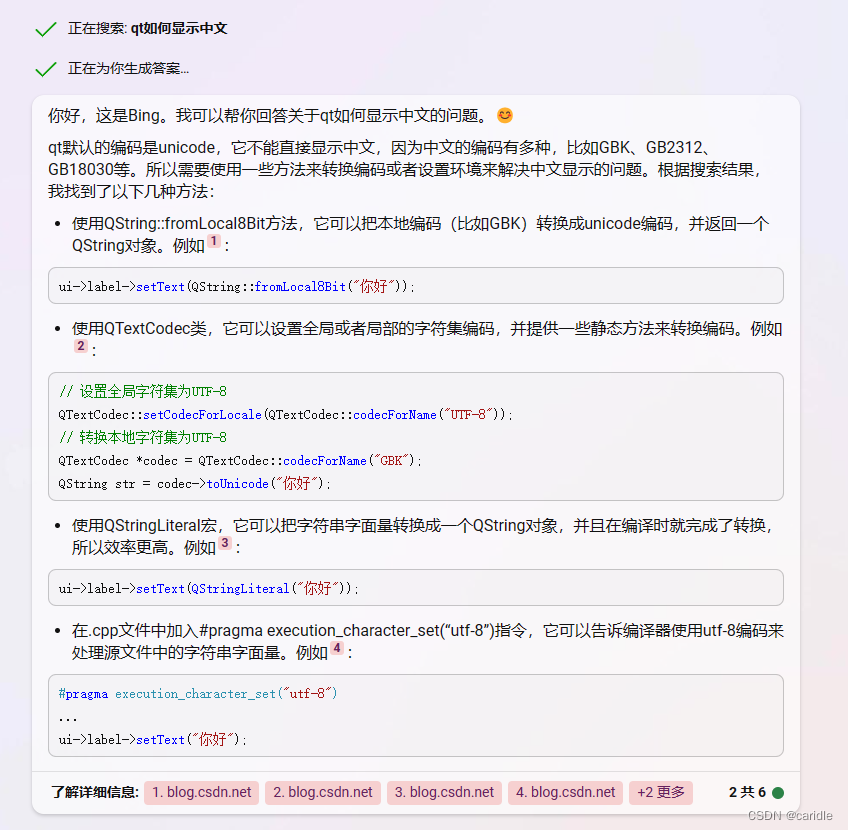Click the paragraph starting qt默认的编码是unicode
Image resolution: width=848 pixels, height=830 pixels.
405,169
